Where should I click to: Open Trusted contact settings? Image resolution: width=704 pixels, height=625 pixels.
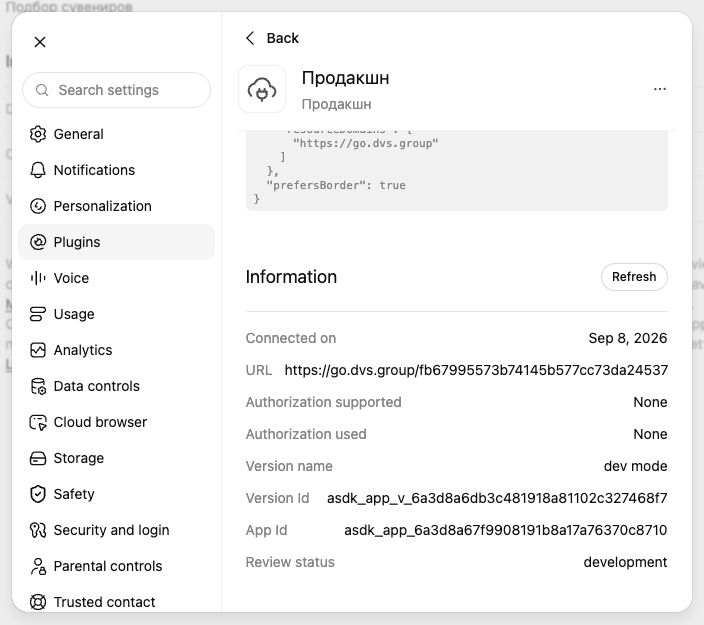click(116, 602)
